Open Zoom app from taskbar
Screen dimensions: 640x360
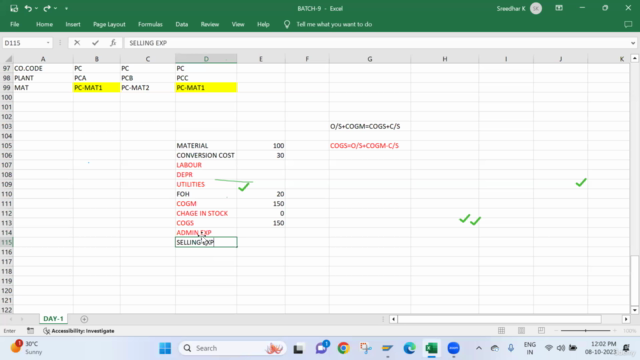tap(453, 348)
